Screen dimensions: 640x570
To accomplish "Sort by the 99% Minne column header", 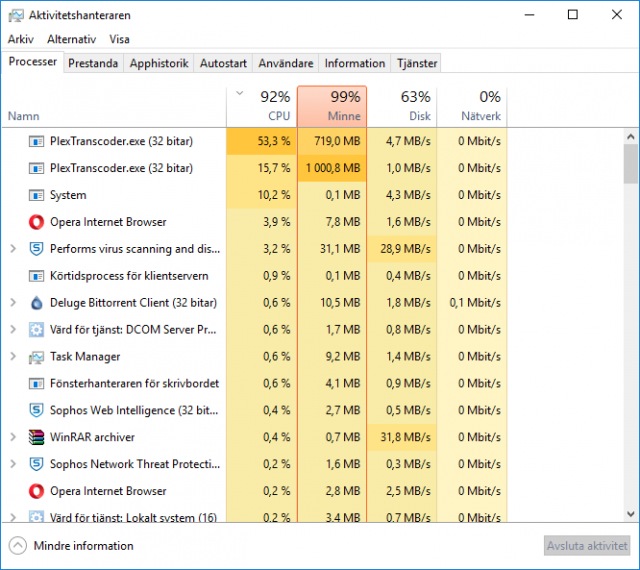I will pos(332,107).
